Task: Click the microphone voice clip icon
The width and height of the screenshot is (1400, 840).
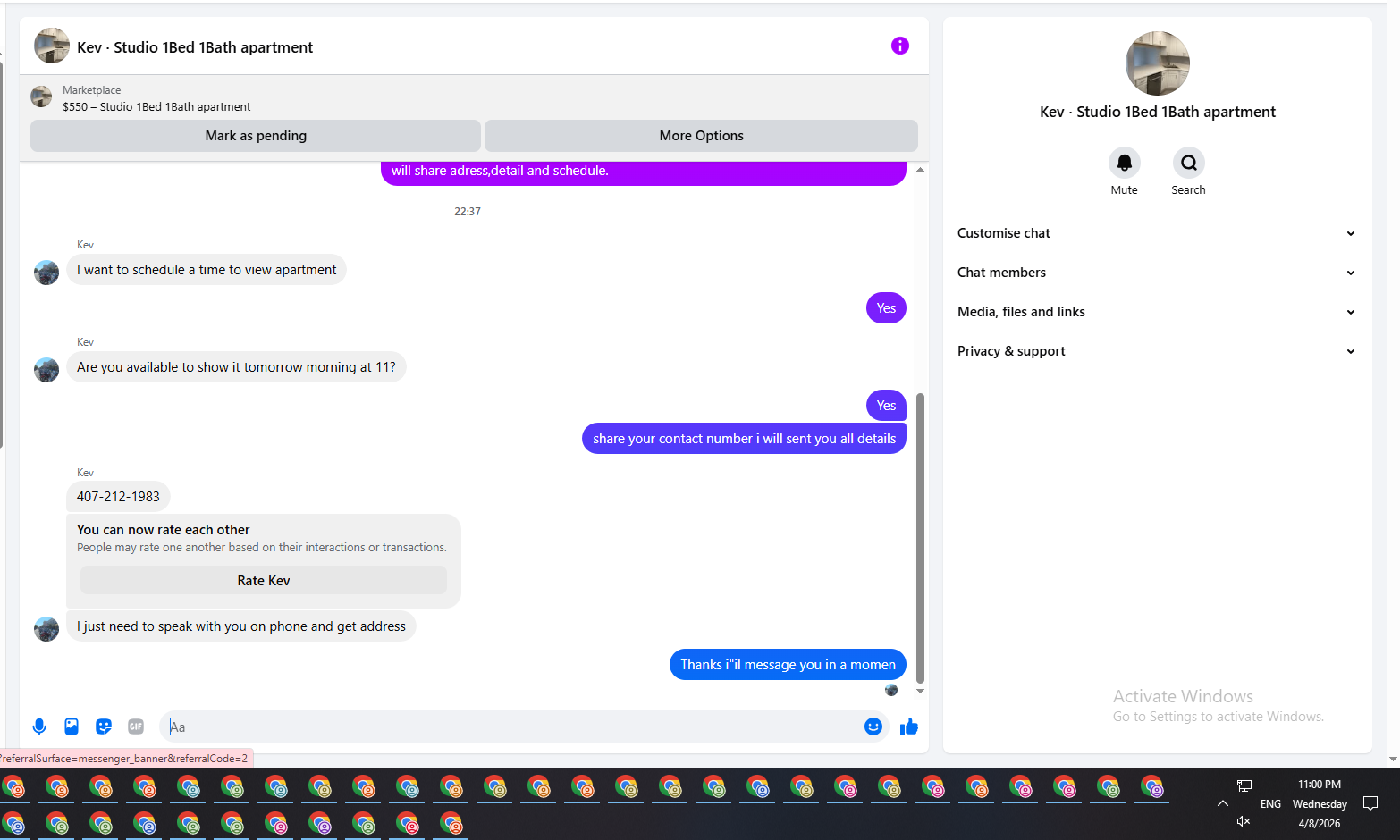Action: tap(39, 727)
